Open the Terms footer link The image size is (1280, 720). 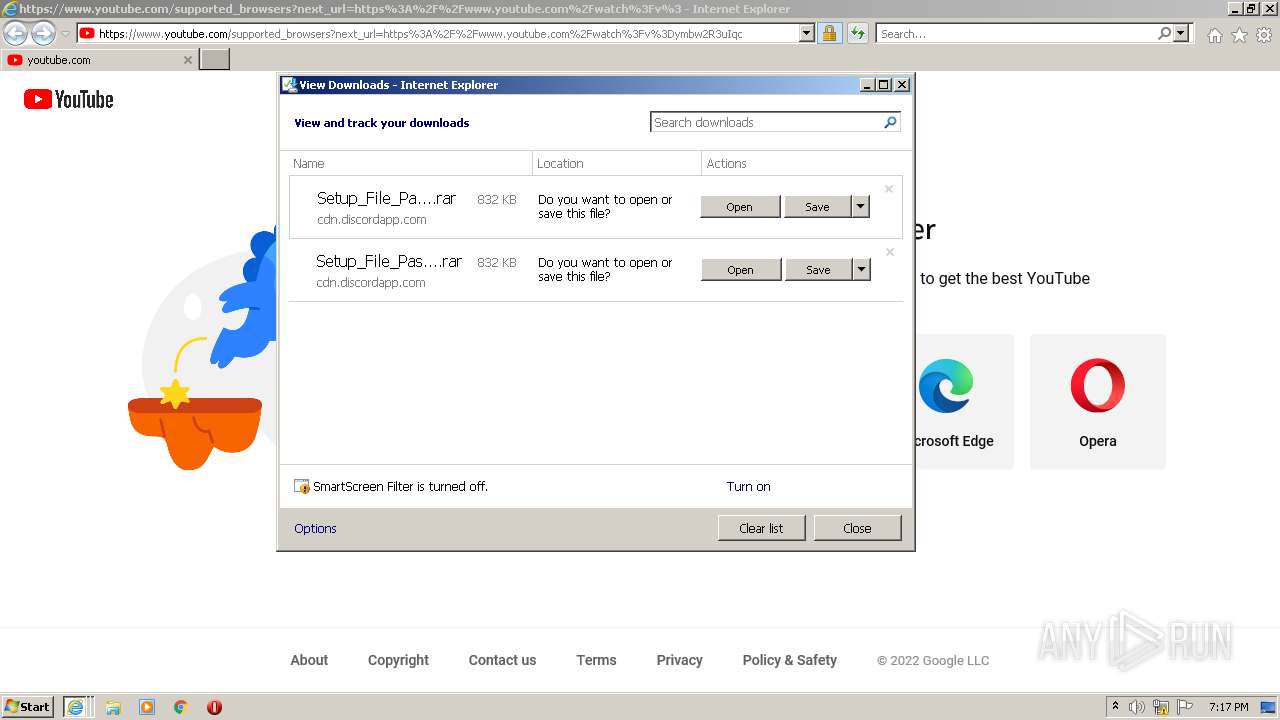pyautogui.click(x=596, y=660)
